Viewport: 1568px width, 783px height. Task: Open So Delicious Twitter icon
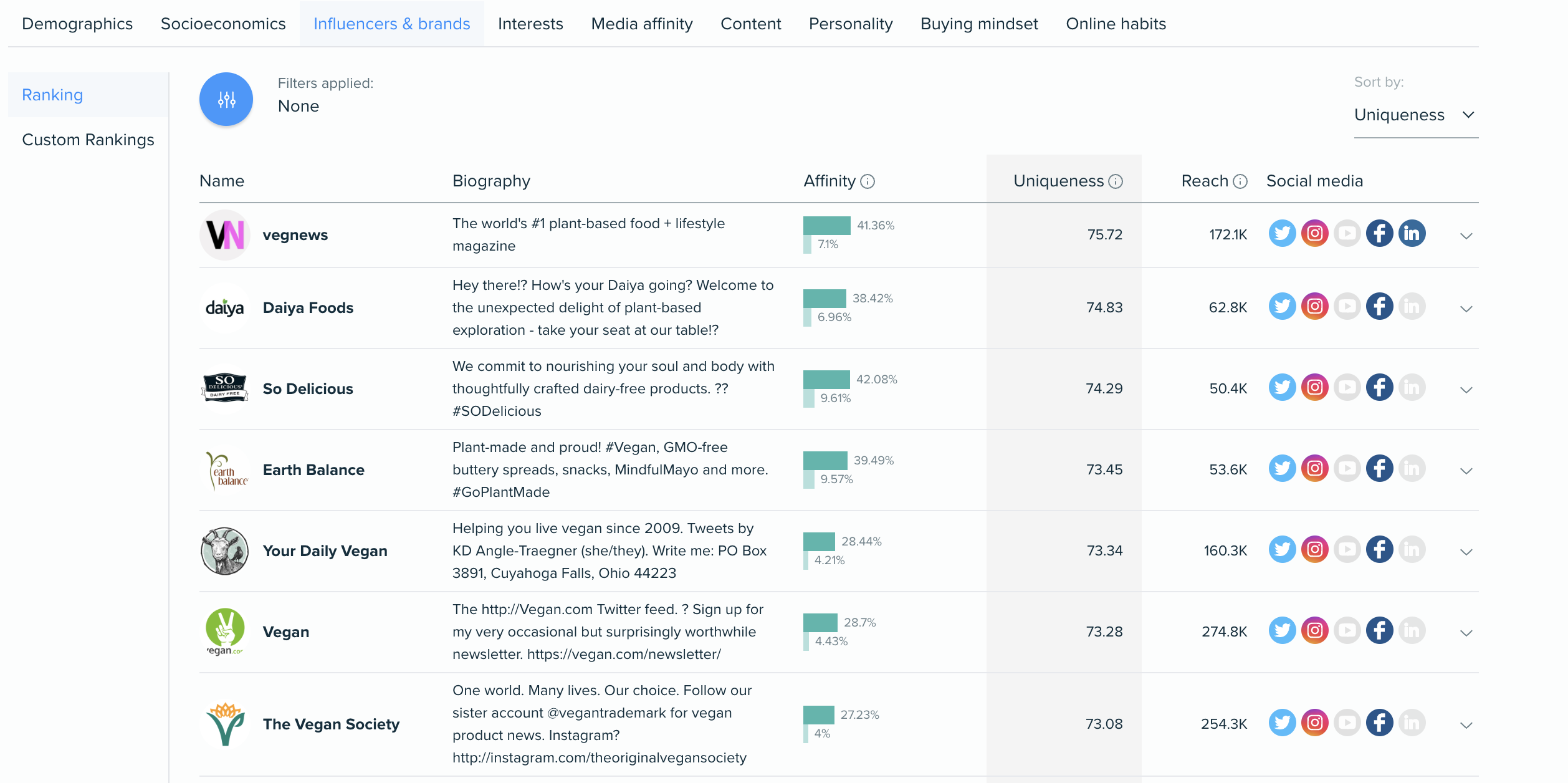1282,388
